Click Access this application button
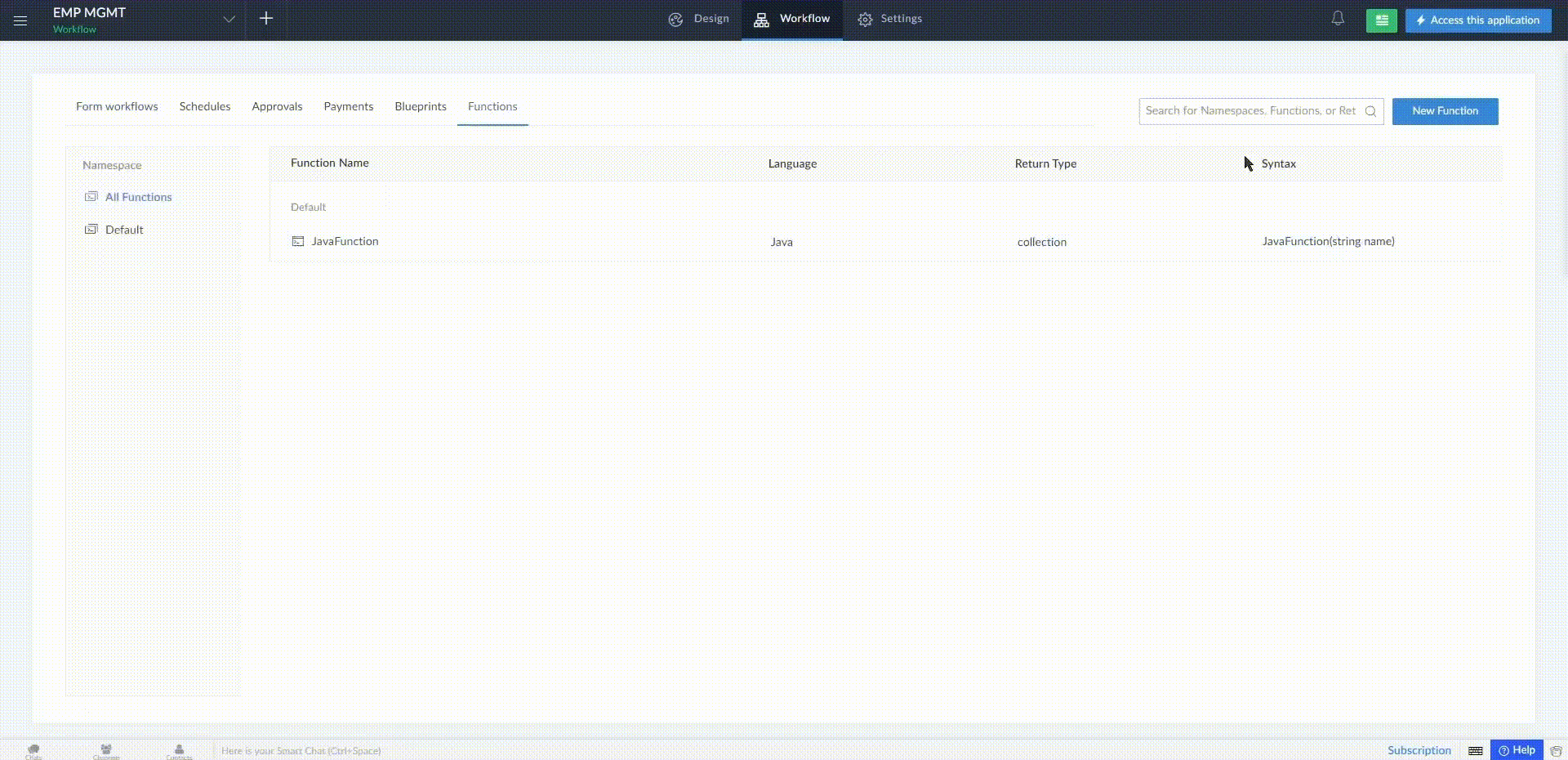 1478,20
